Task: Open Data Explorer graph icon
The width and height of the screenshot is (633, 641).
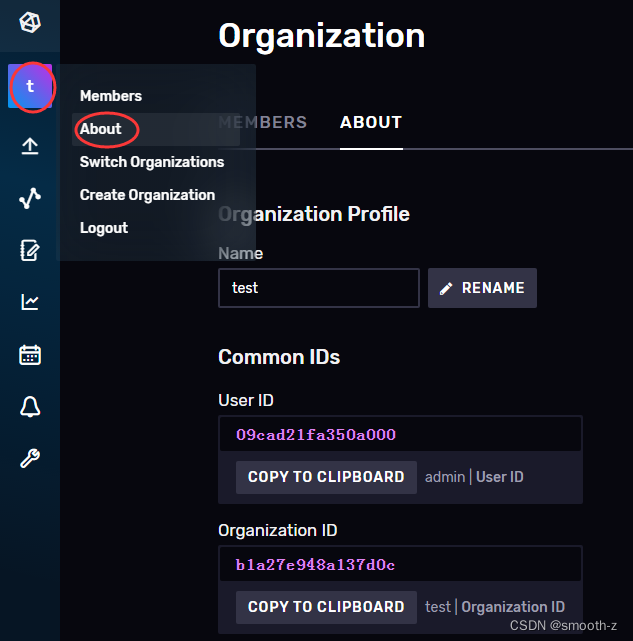Action: pos(30,198)
